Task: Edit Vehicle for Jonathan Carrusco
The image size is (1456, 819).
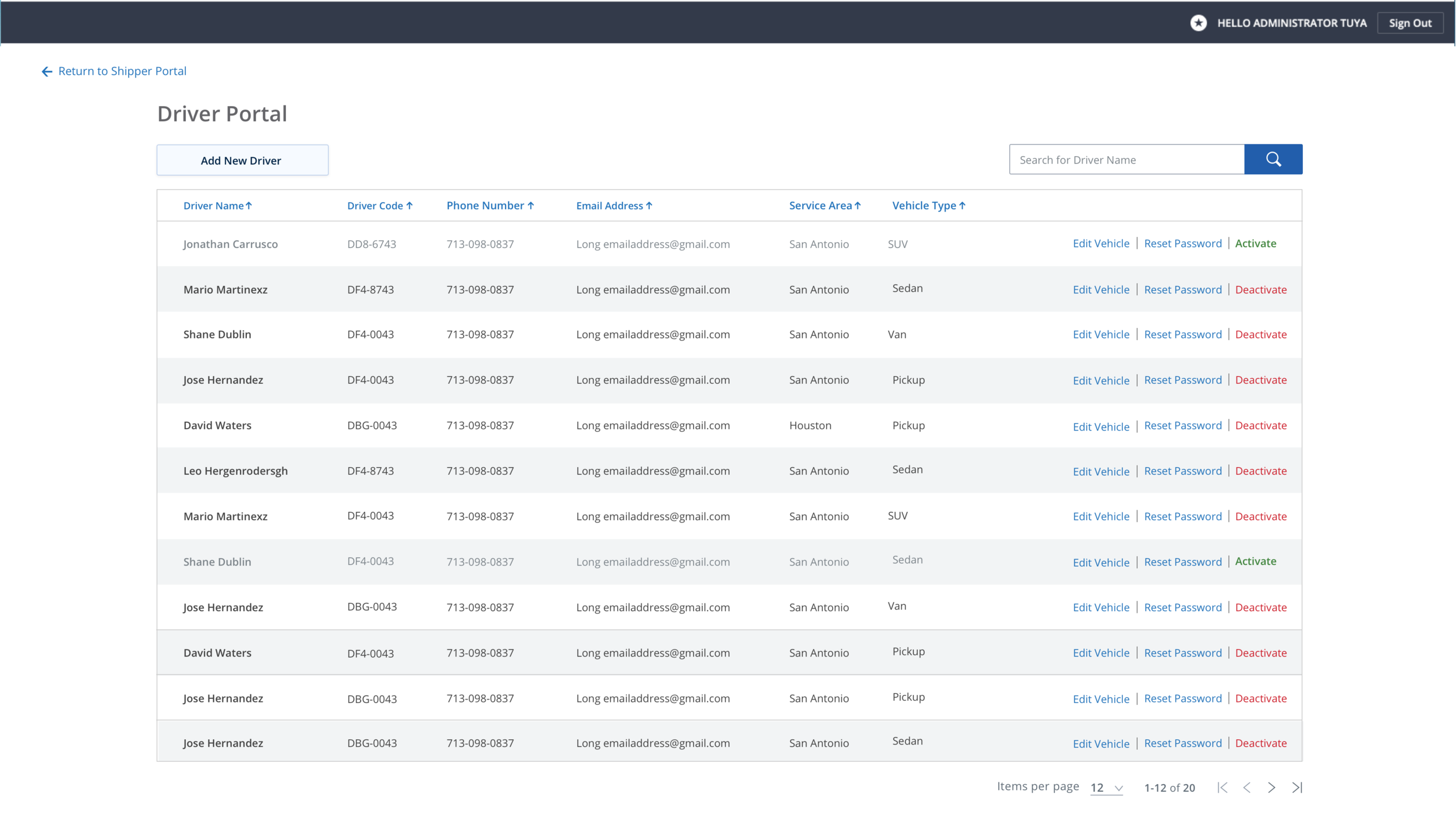Action: coord(1101,243)
